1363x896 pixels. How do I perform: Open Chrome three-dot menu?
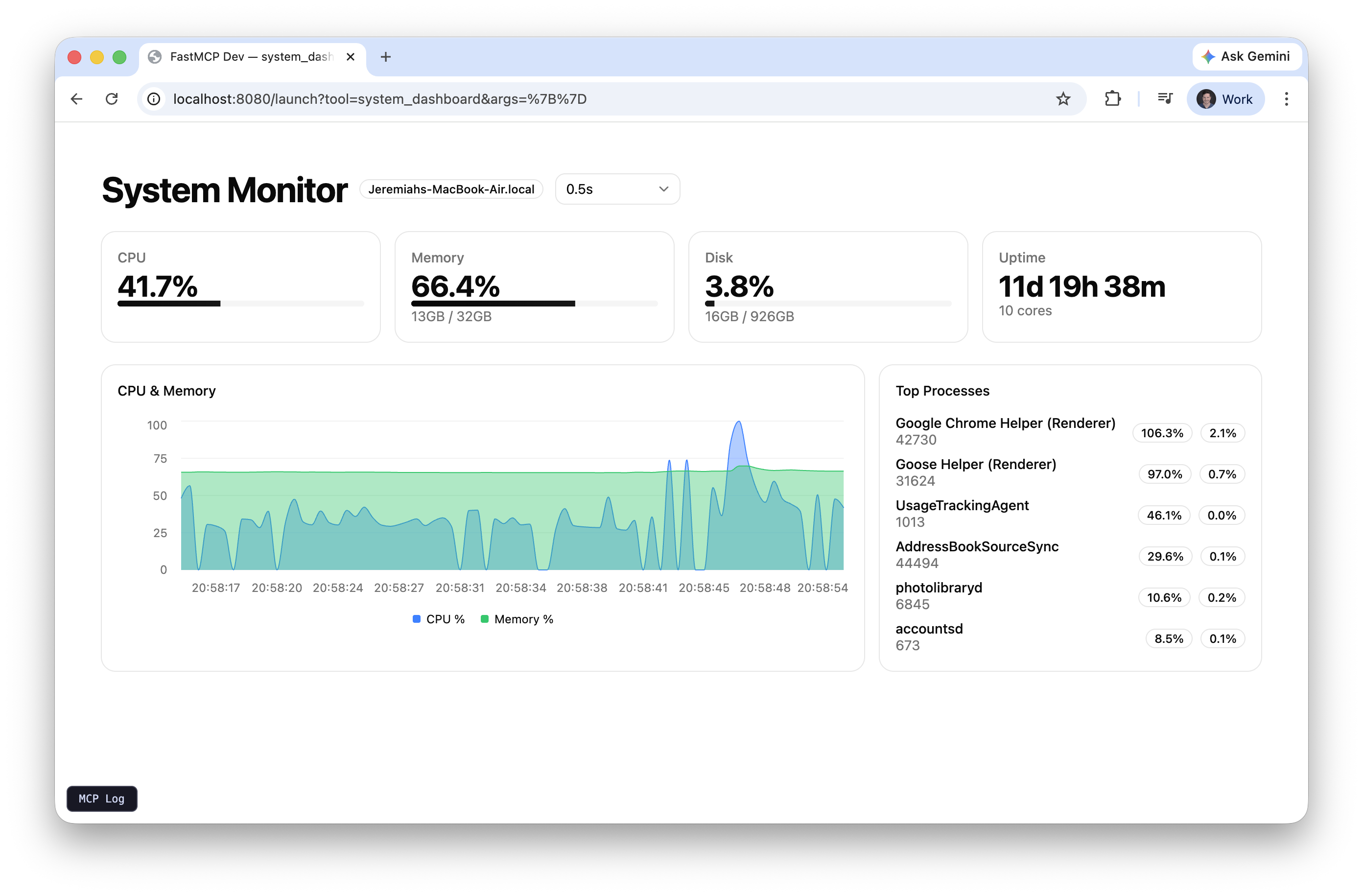coord(1286,99)
